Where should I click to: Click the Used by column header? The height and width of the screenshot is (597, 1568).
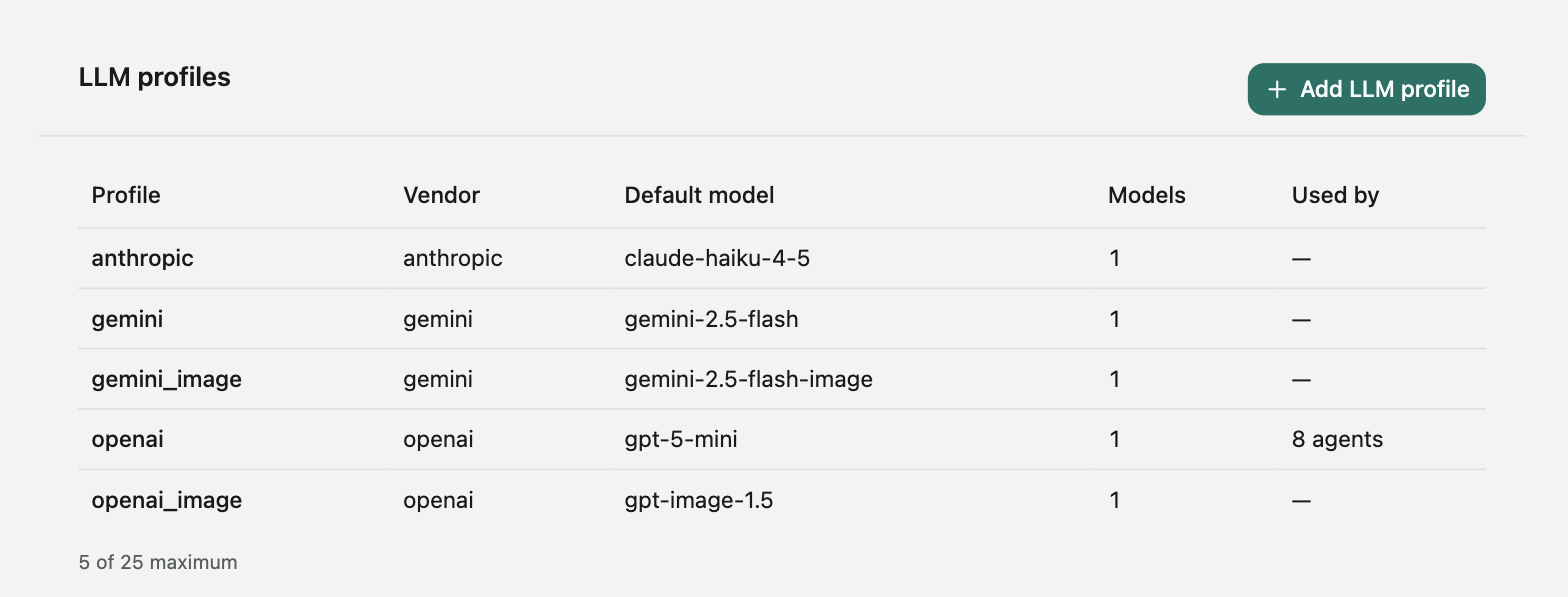[x=1335, y=195]
